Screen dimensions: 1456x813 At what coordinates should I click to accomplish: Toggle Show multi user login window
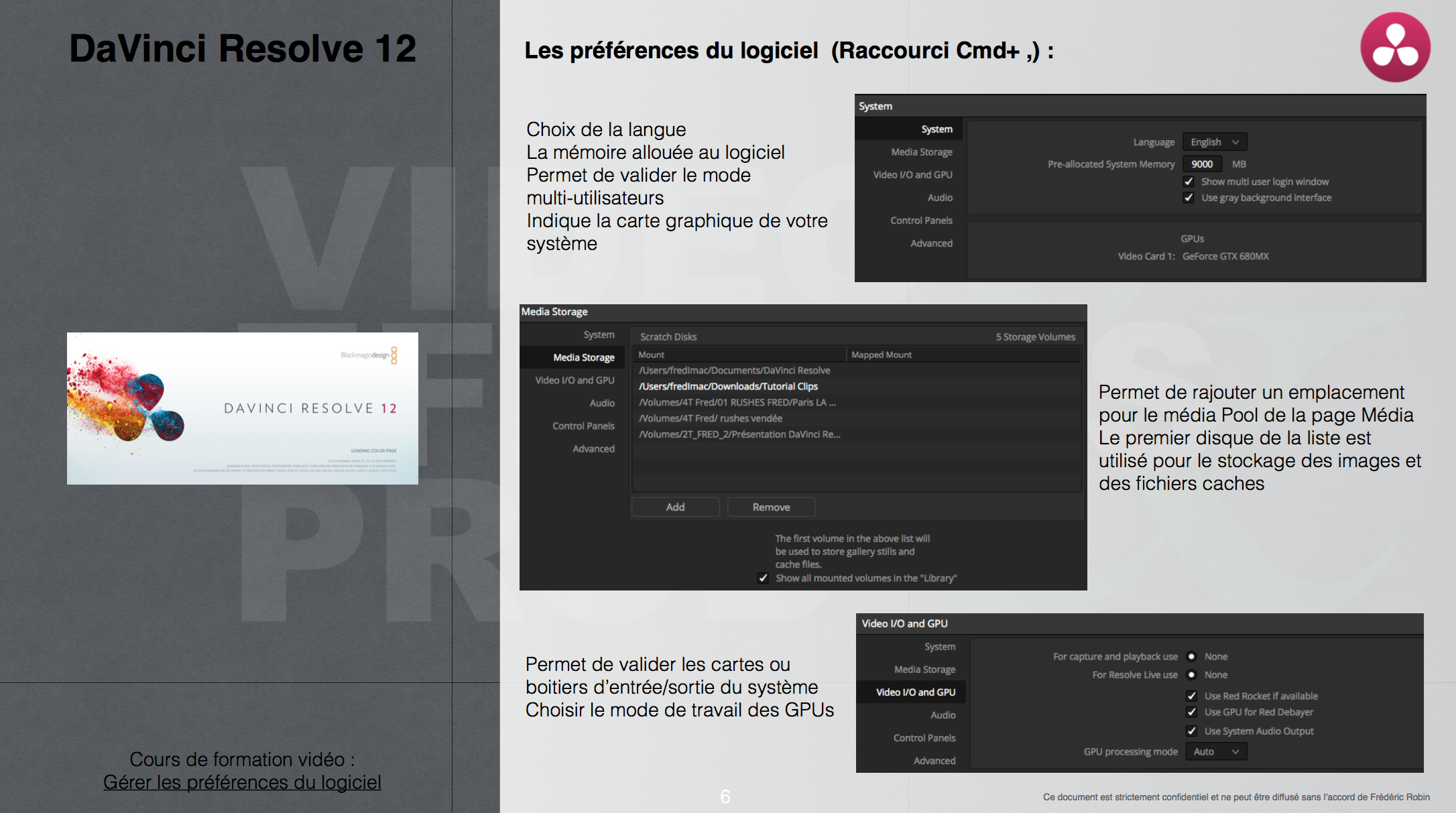[1189, 181]
